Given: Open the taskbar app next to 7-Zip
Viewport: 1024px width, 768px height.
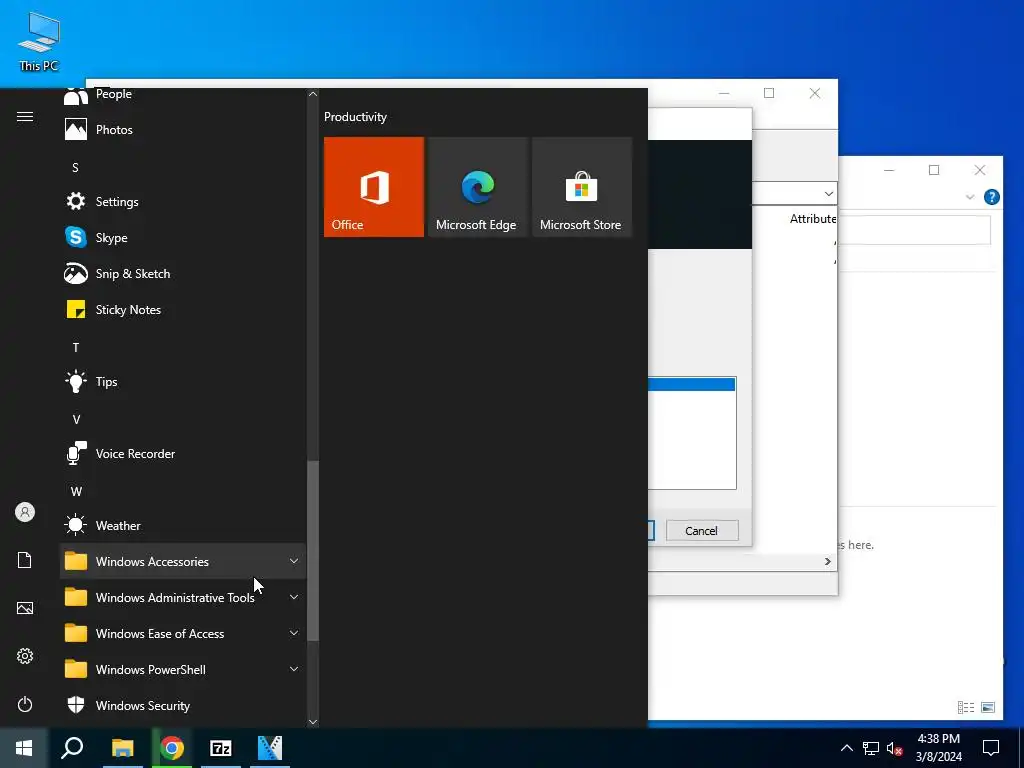Looking at the screenshot, I should (x=270, y=748).
